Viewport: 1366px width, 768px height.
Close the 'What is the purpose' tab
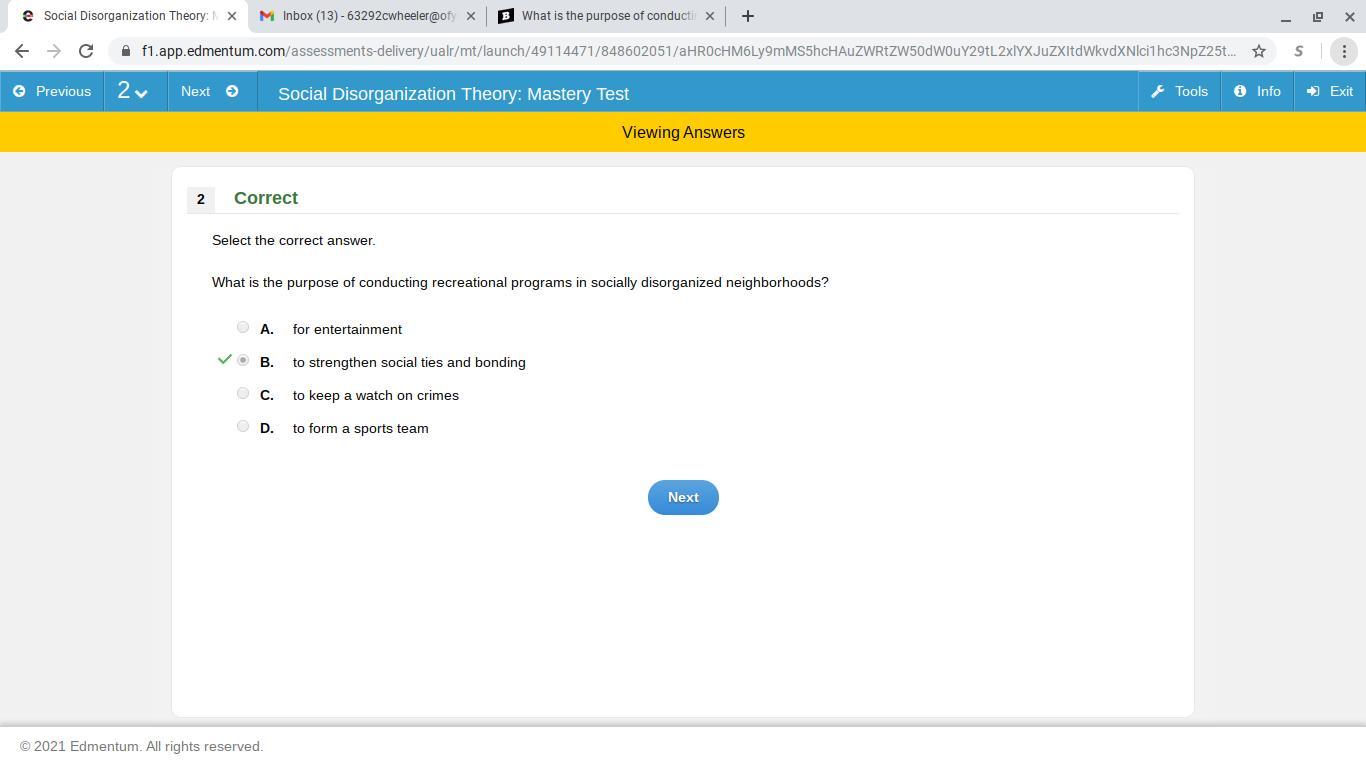point(710,16)
